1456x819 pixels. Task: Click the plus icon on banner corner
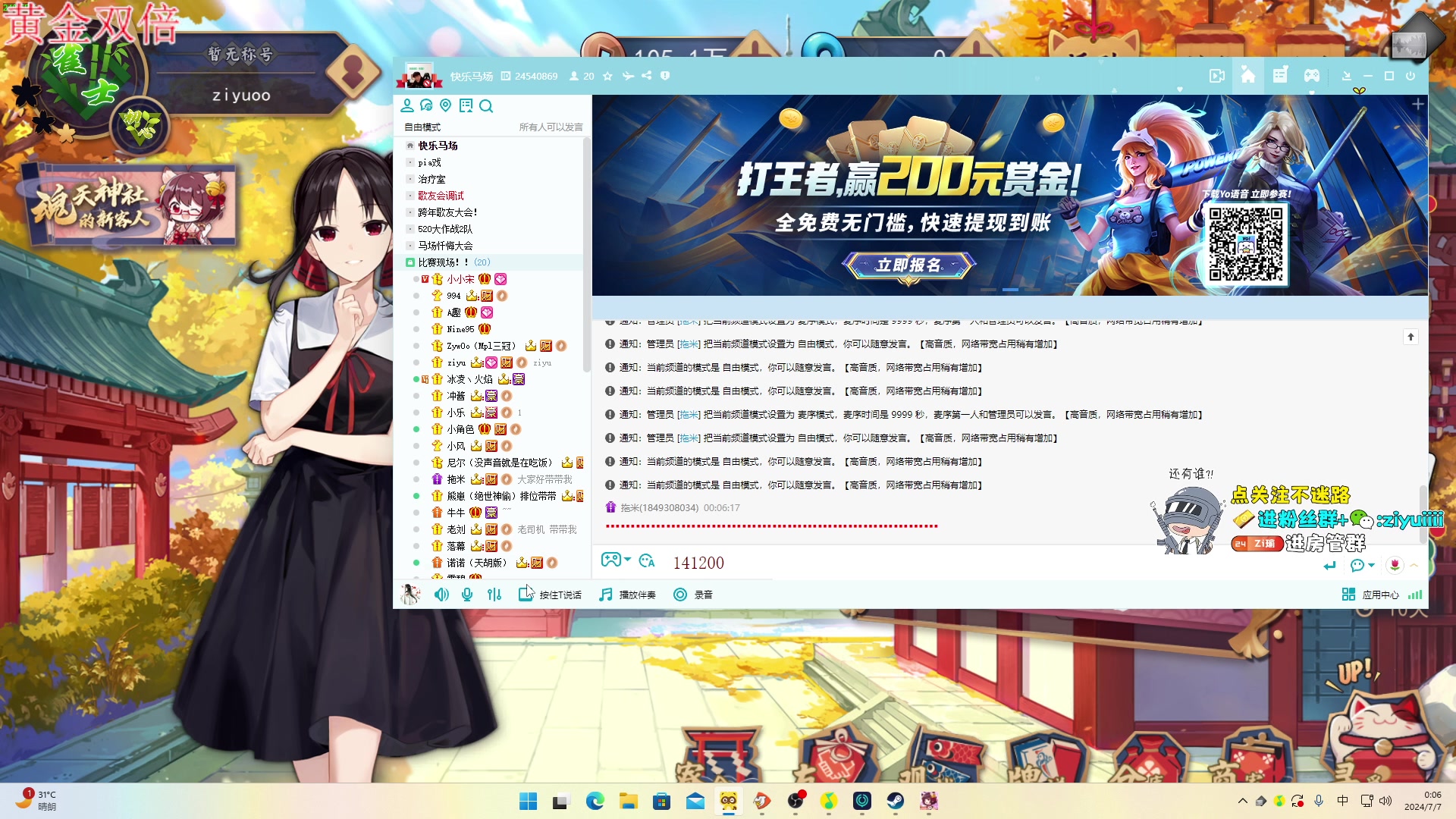(x=1417, y=104)
